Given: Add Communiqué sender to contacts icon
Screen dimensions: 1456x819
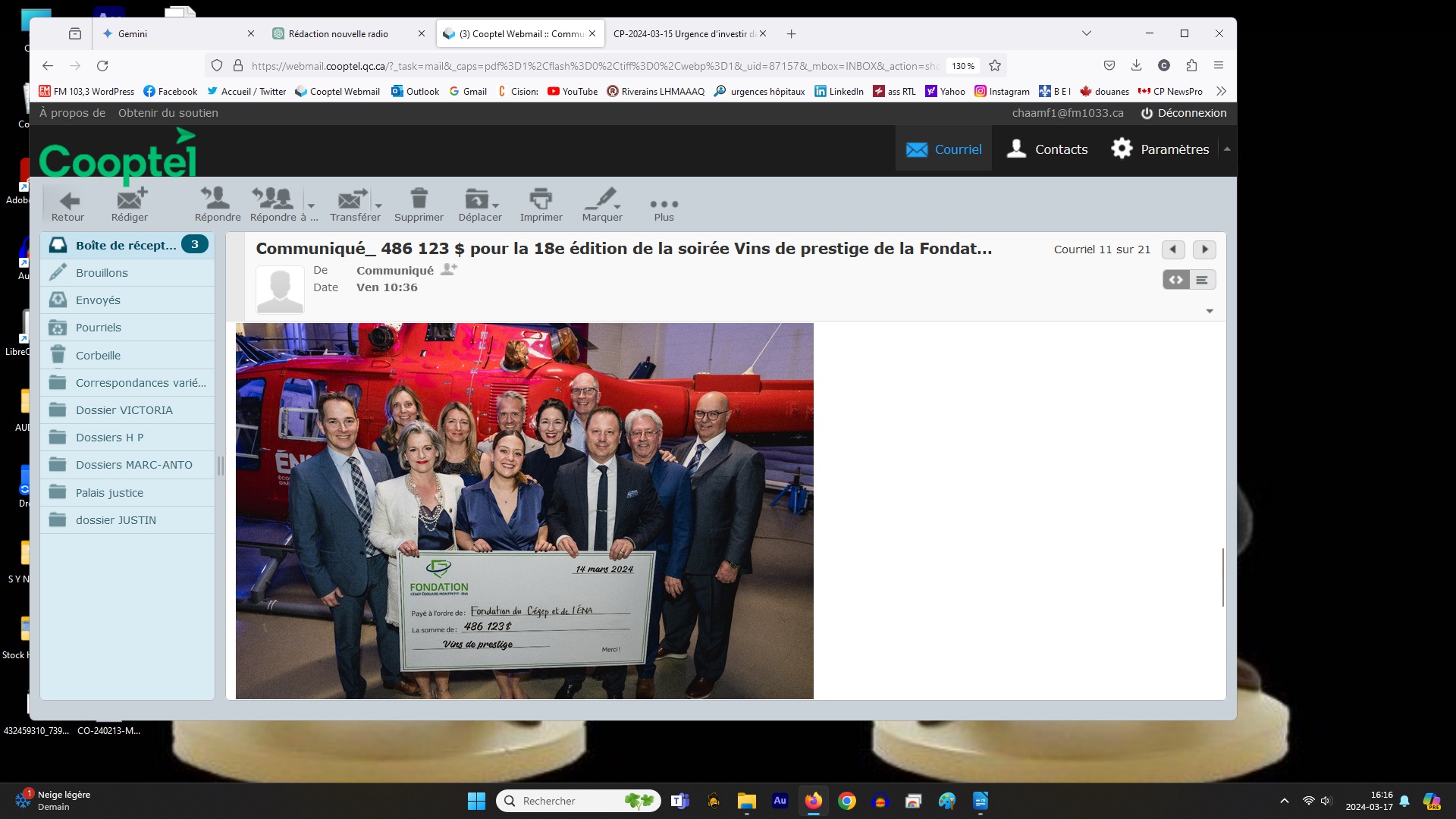Looking at the screenshot, I should (x=449, y=269).
